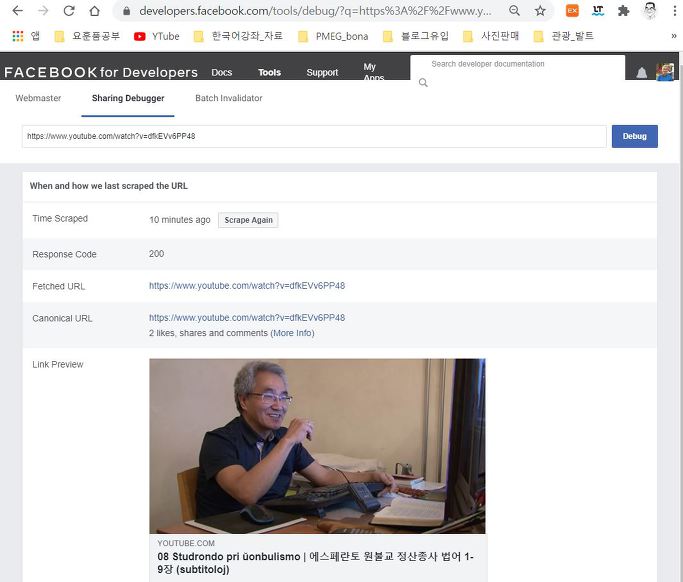Switch to the Batch Invalidator tab
Screen dimensions: 683x582
tap(229, 98)
